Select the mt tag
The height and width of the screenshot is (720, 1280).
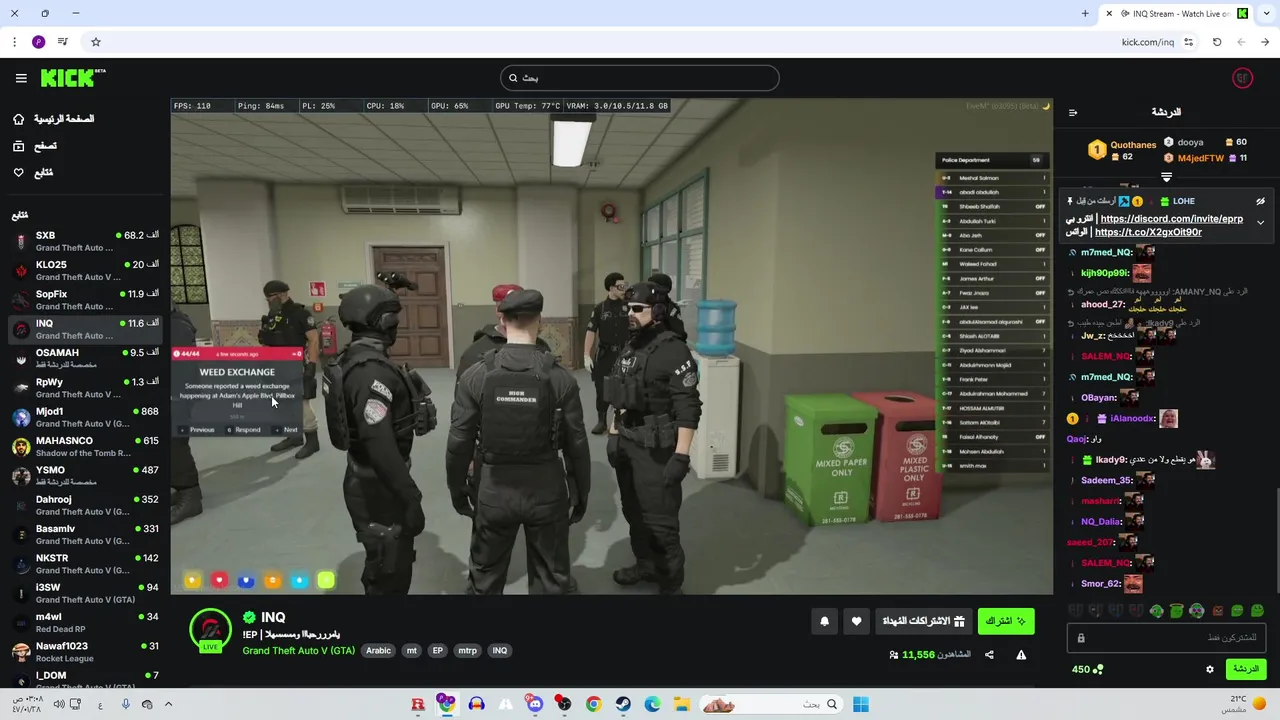[x=411, y=650]
